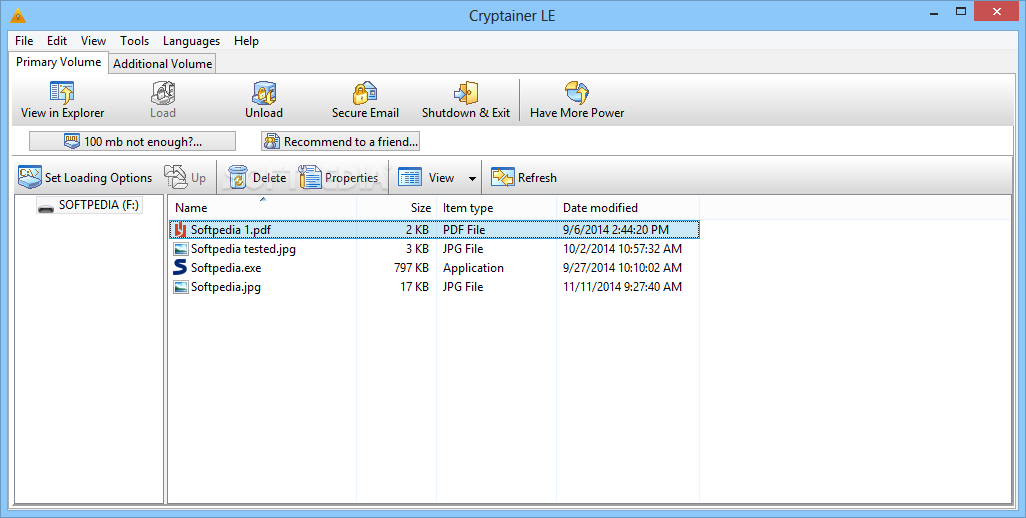Image resolution: width=1026 pixels, height=518 pixels.
Task: Open Set Loading Options
Action: click(85, 177)
